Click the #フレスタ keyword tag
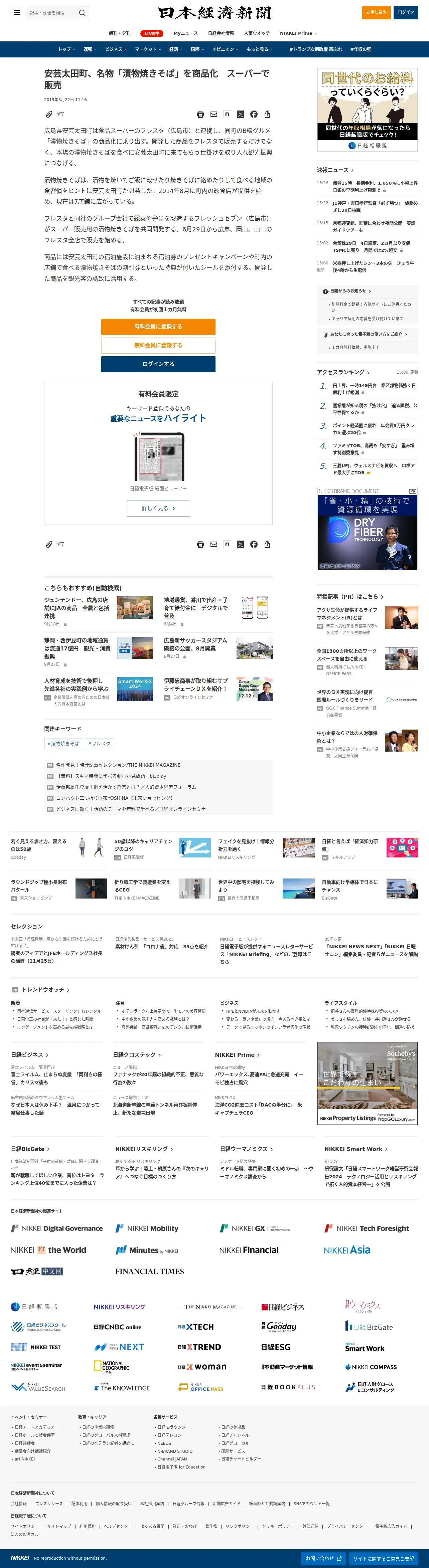 [99, 743]
